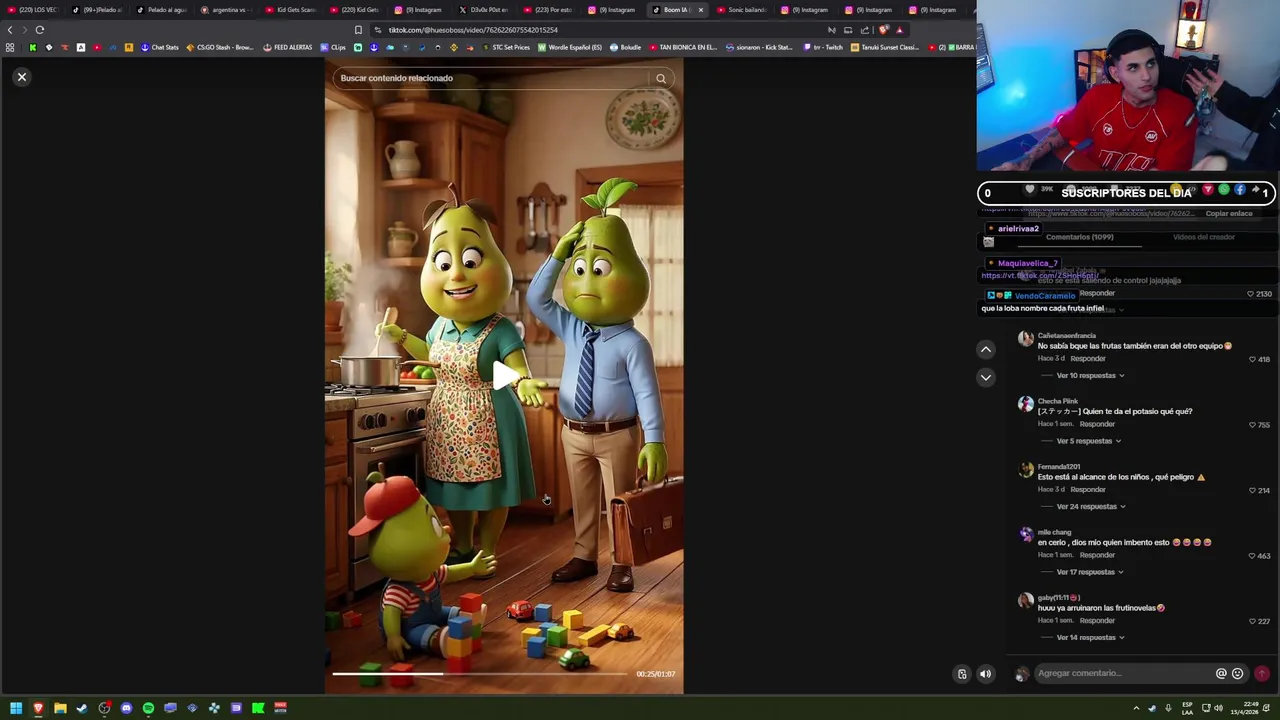
Task: Open File Explorer from taskbar
Action: pyautogui.click(x=60, y=708)
